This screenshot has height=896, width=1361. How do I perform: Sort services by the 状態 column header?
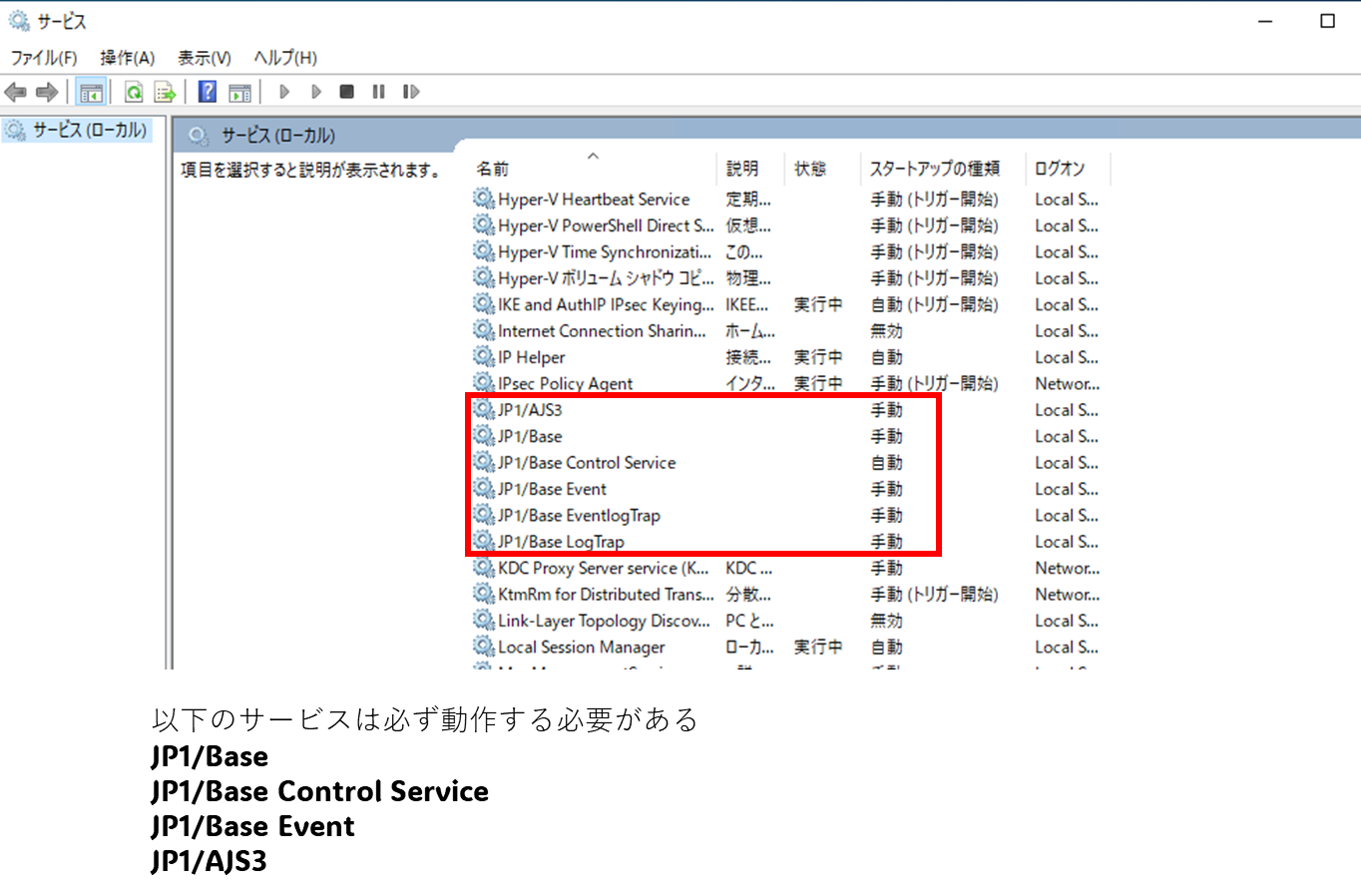[810, 169]
